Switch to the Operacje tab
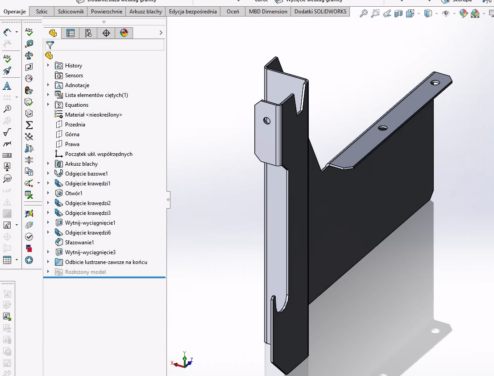Screen dimensions: 494x376 [15, 12]
